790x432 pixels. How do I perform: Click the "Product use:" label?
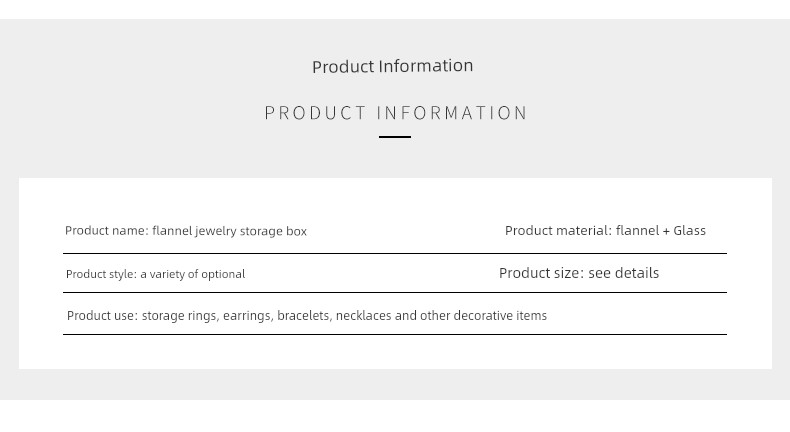tap(102, 316)
